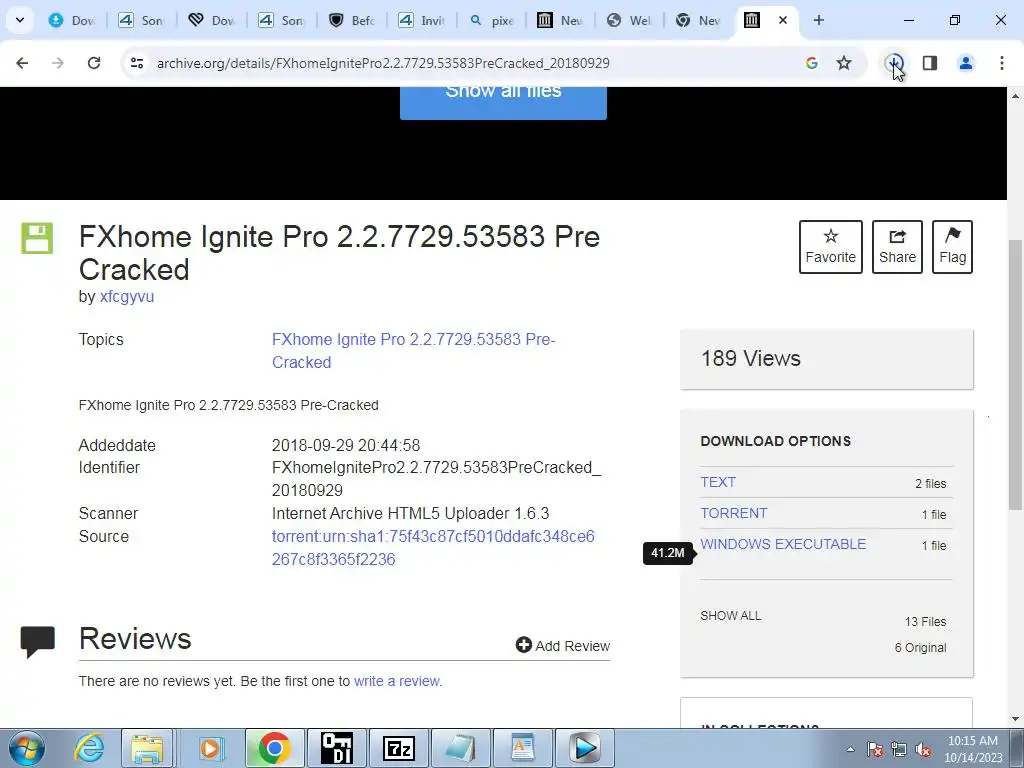
Task: Reload the archive.org page
Action: (x=94, y=63)
